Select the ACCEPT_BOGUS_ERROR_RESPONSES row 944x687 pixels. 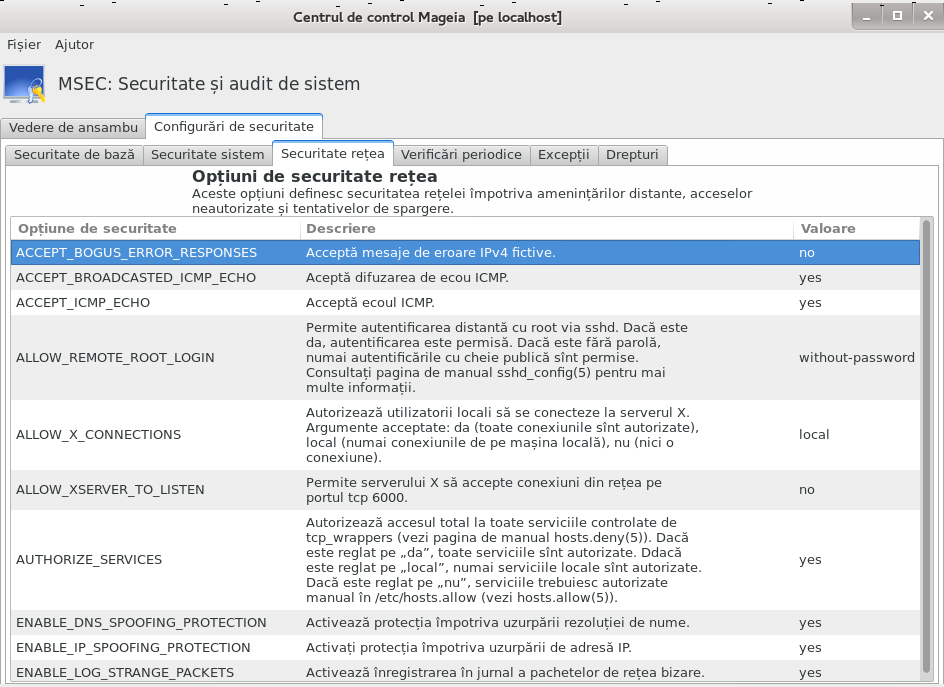coord(465,253)
